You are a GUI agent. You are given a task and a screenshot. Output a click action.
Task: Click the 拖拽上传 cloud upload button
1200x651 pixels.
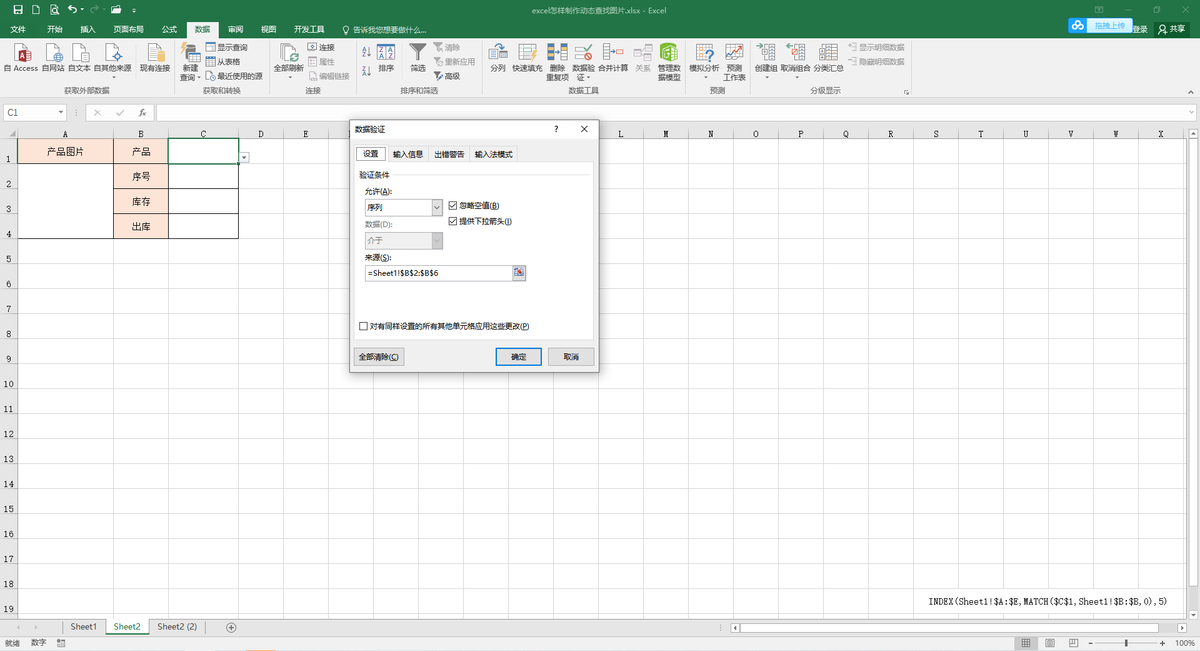tap(1102, 25)
